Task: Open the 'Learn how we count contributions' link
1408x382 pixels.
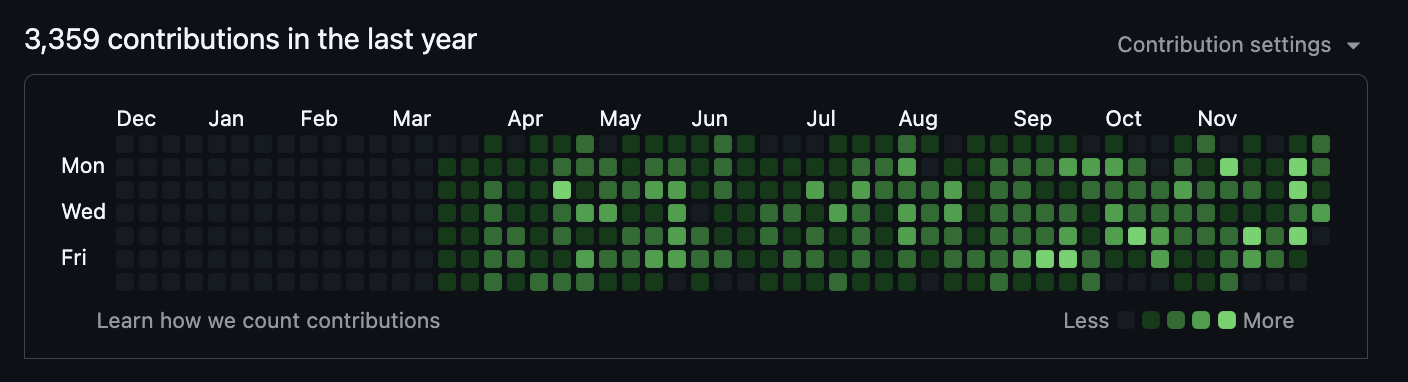Action: click(268, 321)
